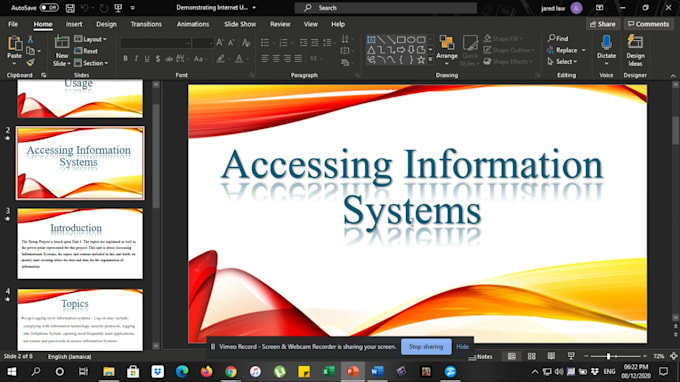
Task: Switch to the Slide Show tab
Action: 240,24
